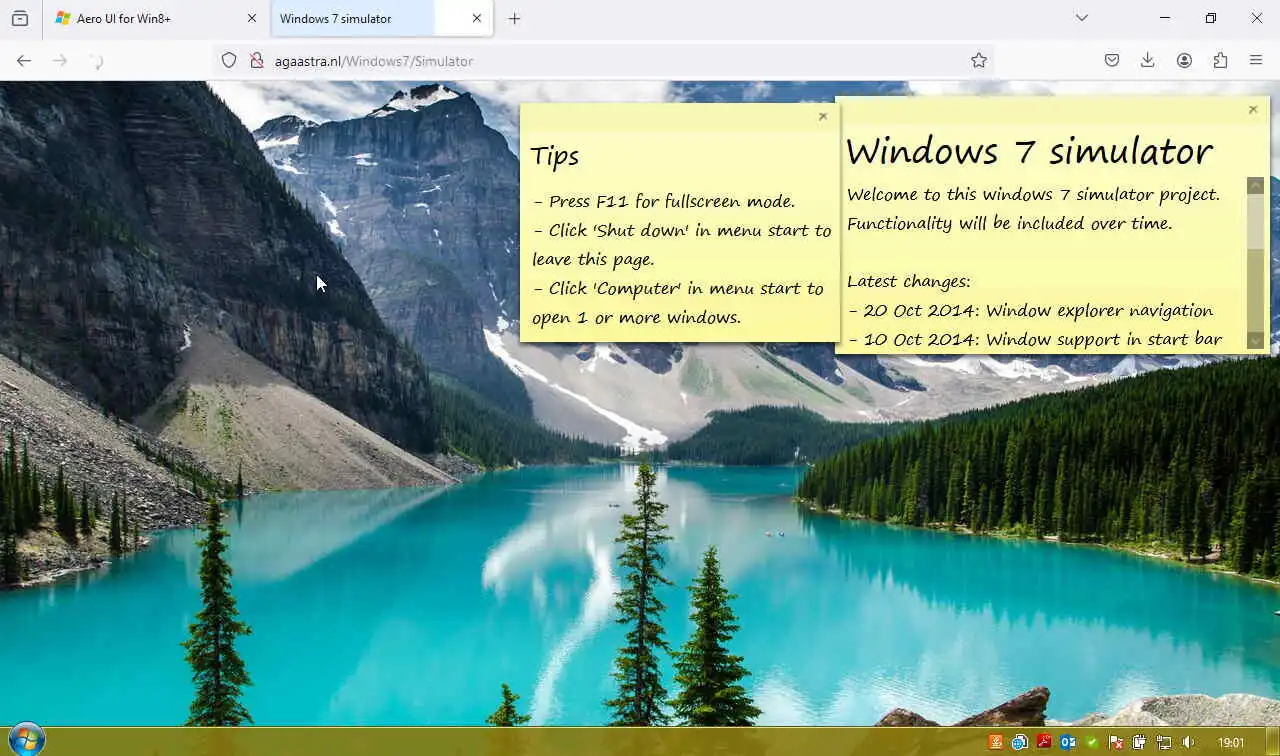Click the Show desktop strip at taskbar end

coord(1271,742)
